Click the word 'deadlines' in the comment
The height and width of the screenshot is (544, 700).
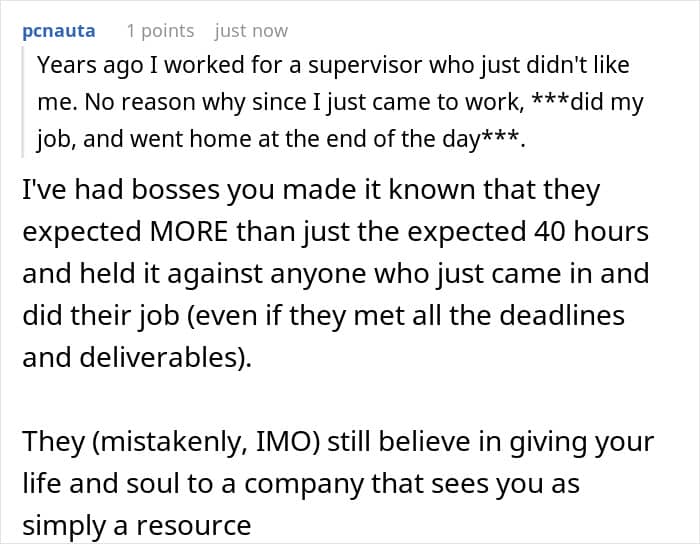(x=562, y=315)
